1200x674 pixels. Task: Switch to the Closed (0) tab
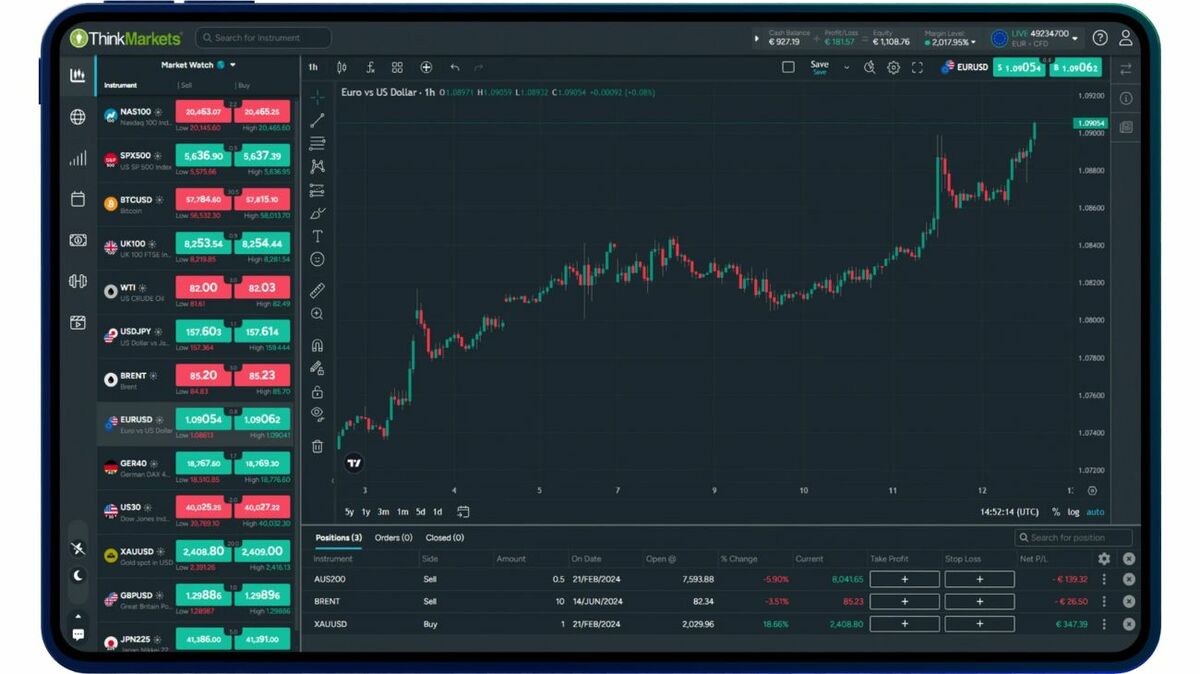(445, 538)
